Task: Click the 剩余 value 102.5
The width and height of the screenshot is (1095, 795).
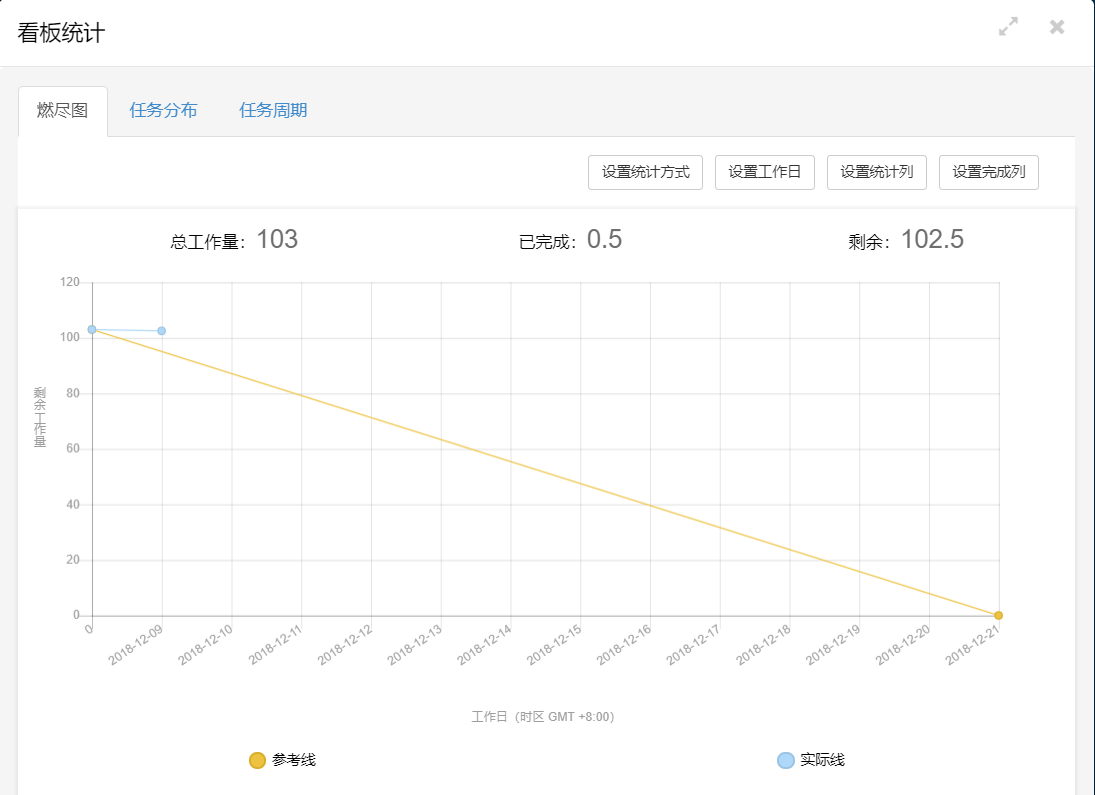Action: coord(932,240)
